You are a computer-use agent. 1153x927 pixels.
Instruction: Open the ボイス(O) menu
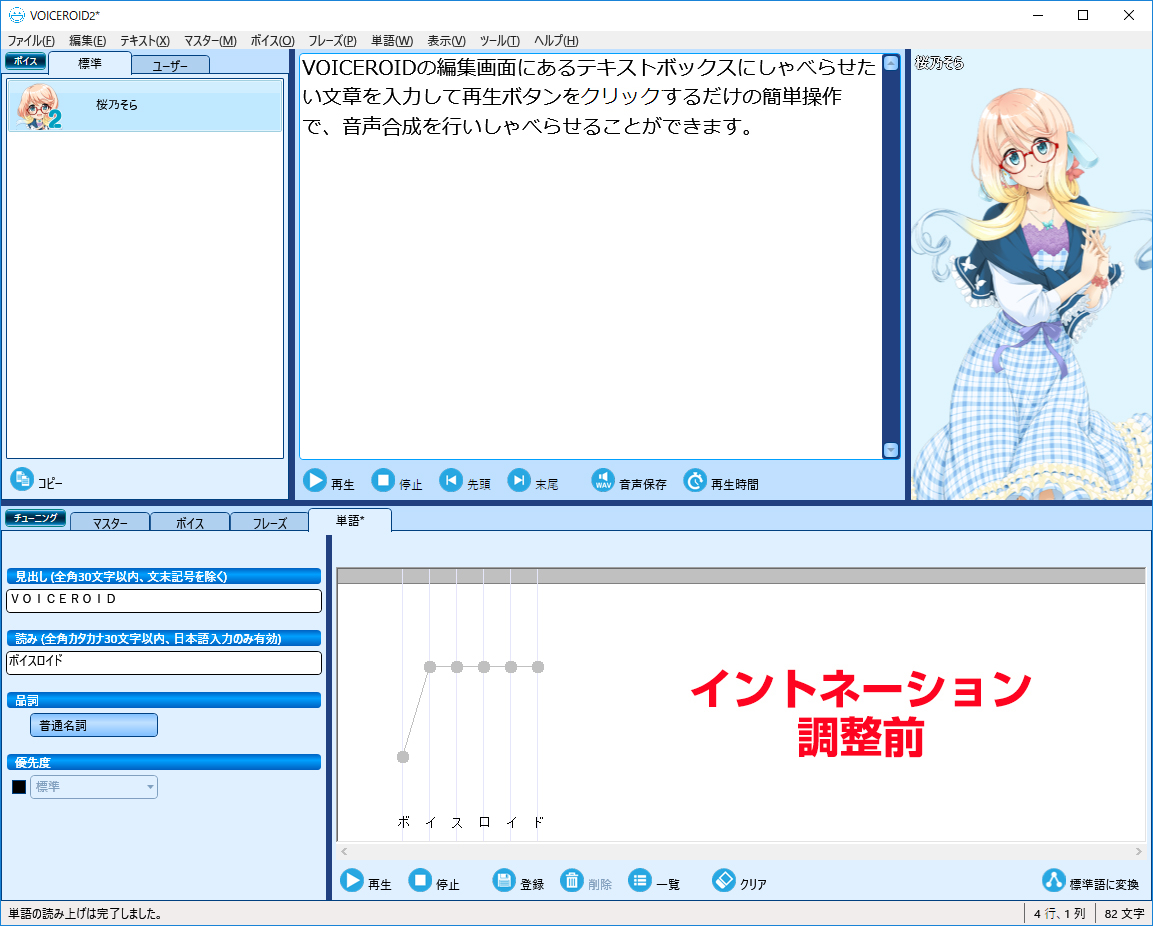click(272, 40)
